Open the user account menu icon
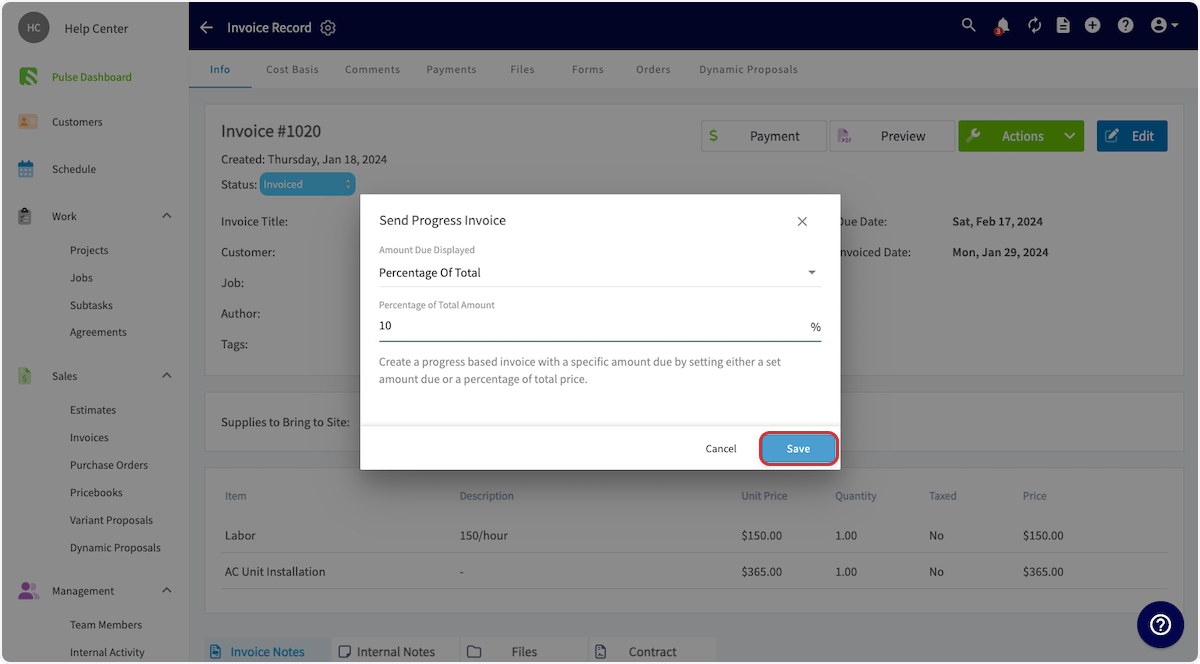This screenshot has height=664, width=1200. tap(1164, 26)
